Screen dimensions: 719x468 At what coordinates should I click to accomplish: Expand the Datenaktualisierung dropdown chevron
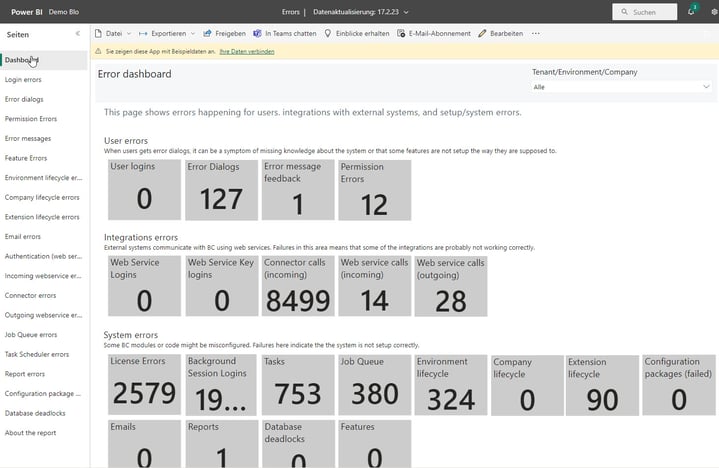(406, 12)
